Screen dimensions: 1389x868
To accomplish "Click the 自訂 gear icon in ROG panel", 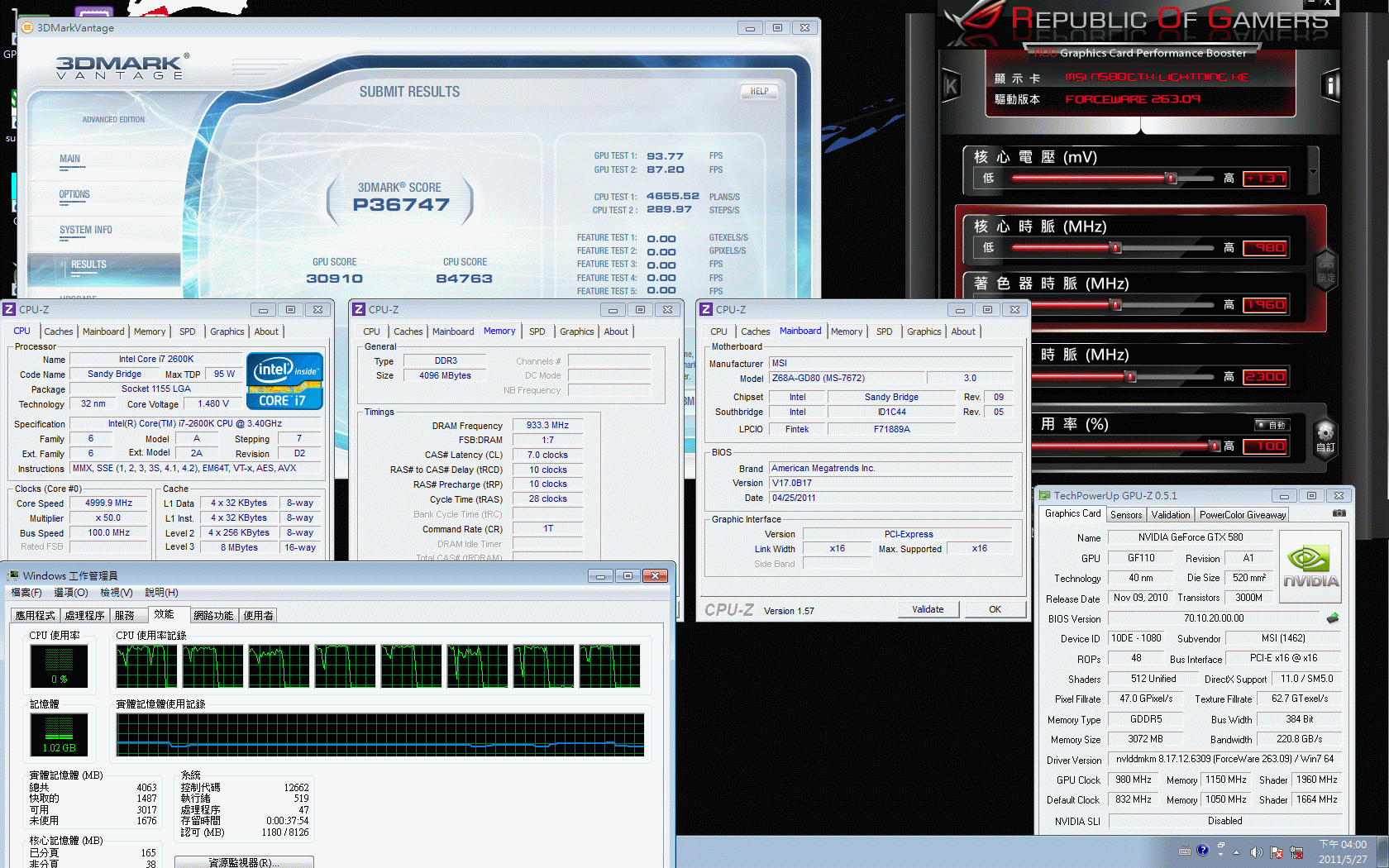I will tap(1325, 433).
